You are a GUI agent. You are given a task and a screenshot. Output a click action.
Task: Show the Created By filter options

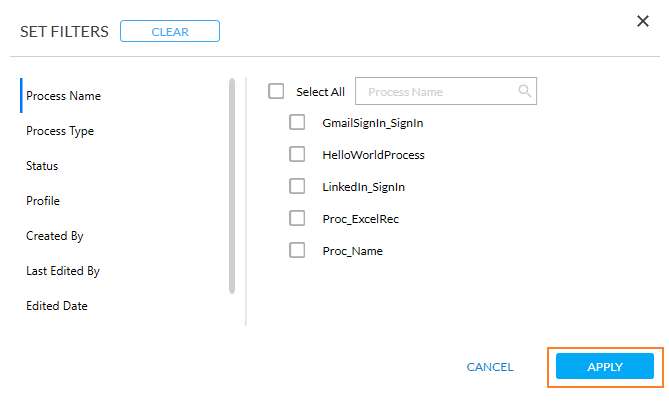pyautogui.click(x=54, y=236)
